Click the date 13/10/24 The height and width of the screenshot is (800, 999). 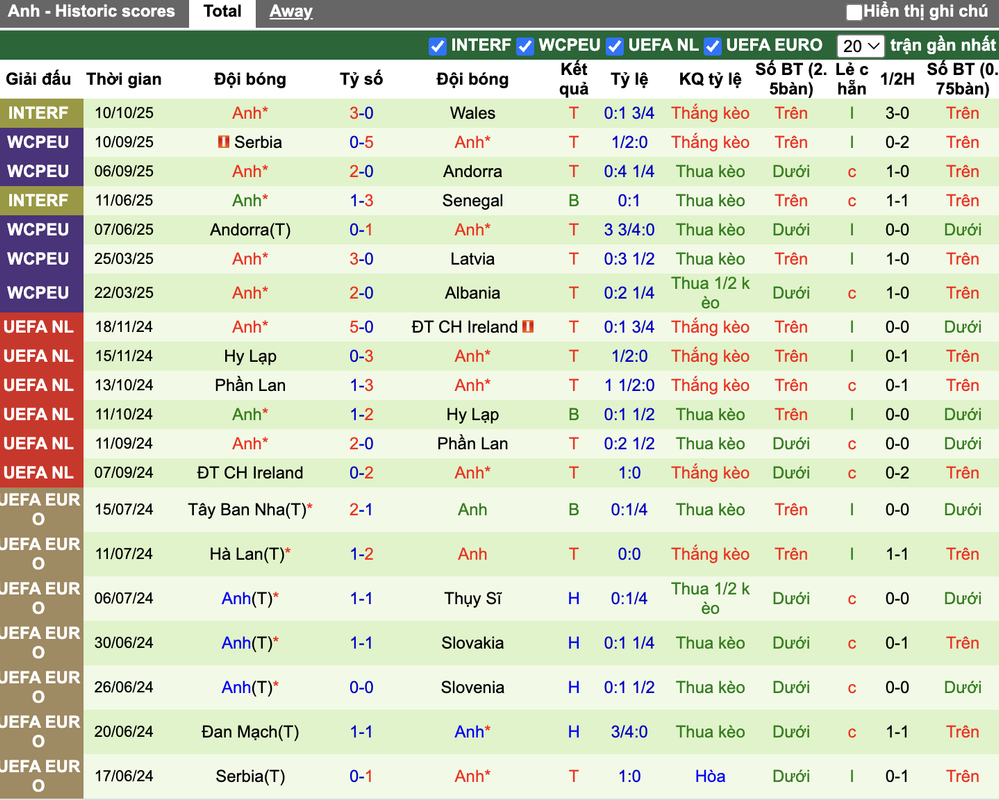124,385
